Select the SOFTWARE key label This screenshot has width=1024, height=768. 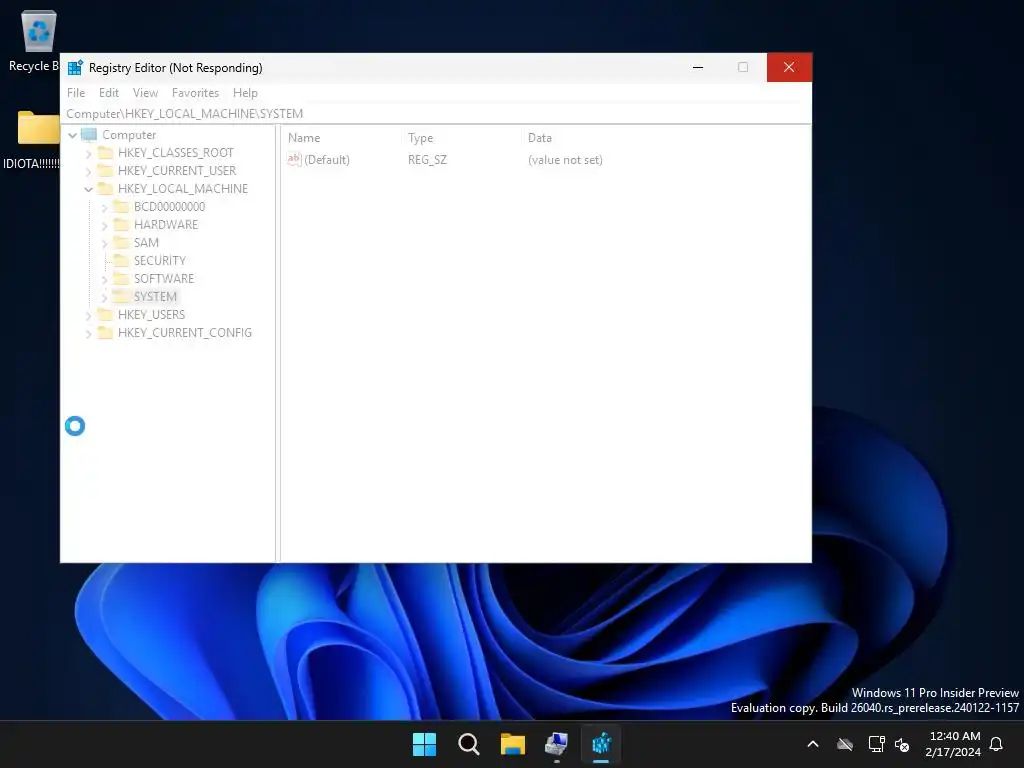[x=164, y=278]
